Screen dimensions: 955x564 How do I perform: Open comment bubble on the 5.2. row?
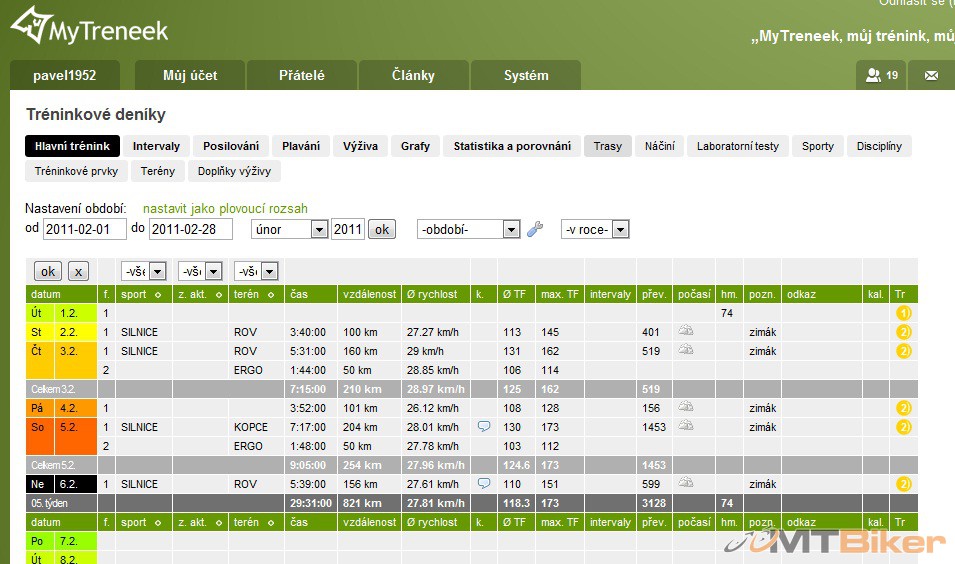(484, 427)
